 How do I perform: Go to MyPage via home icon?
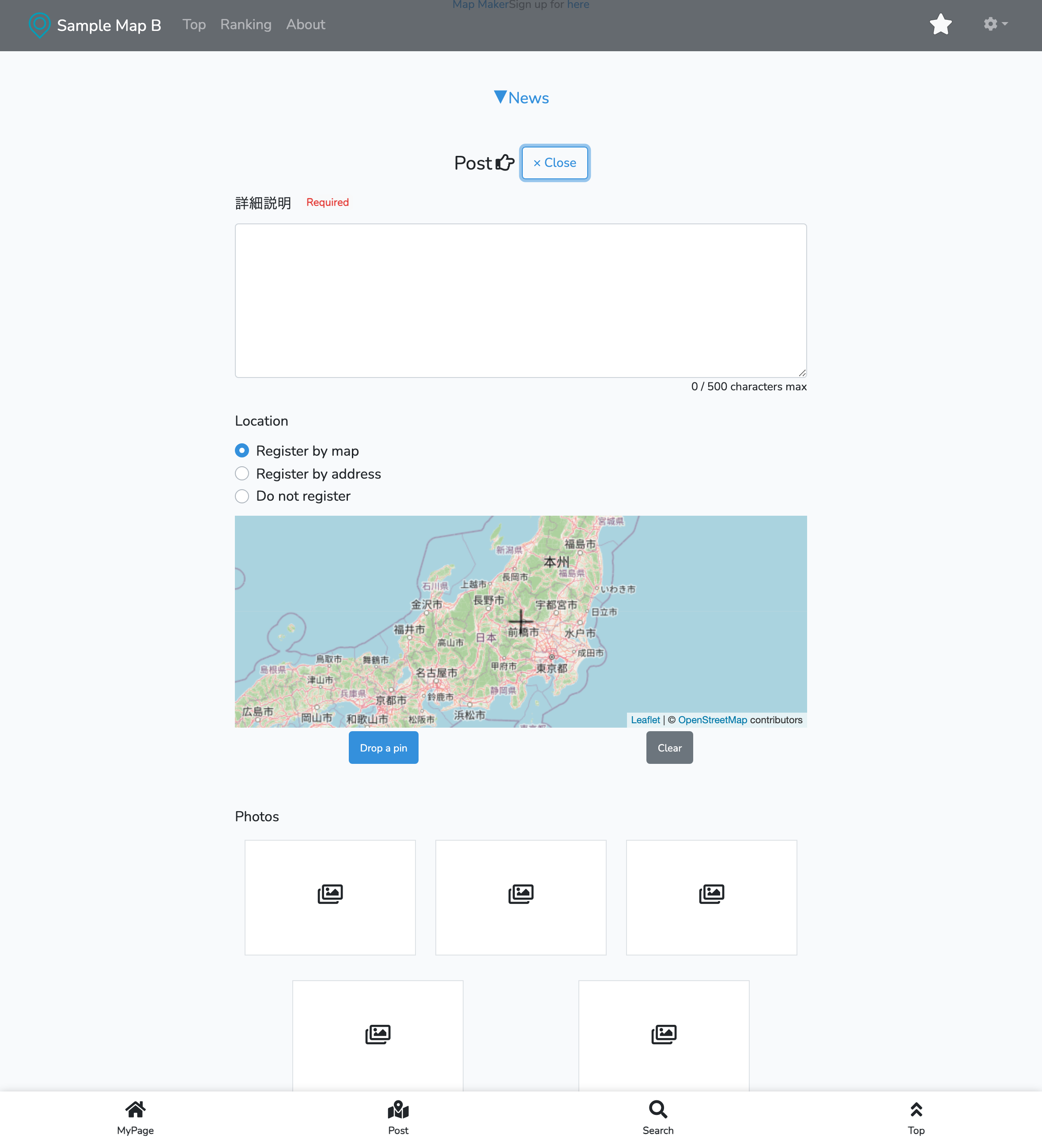[136, 1109]
